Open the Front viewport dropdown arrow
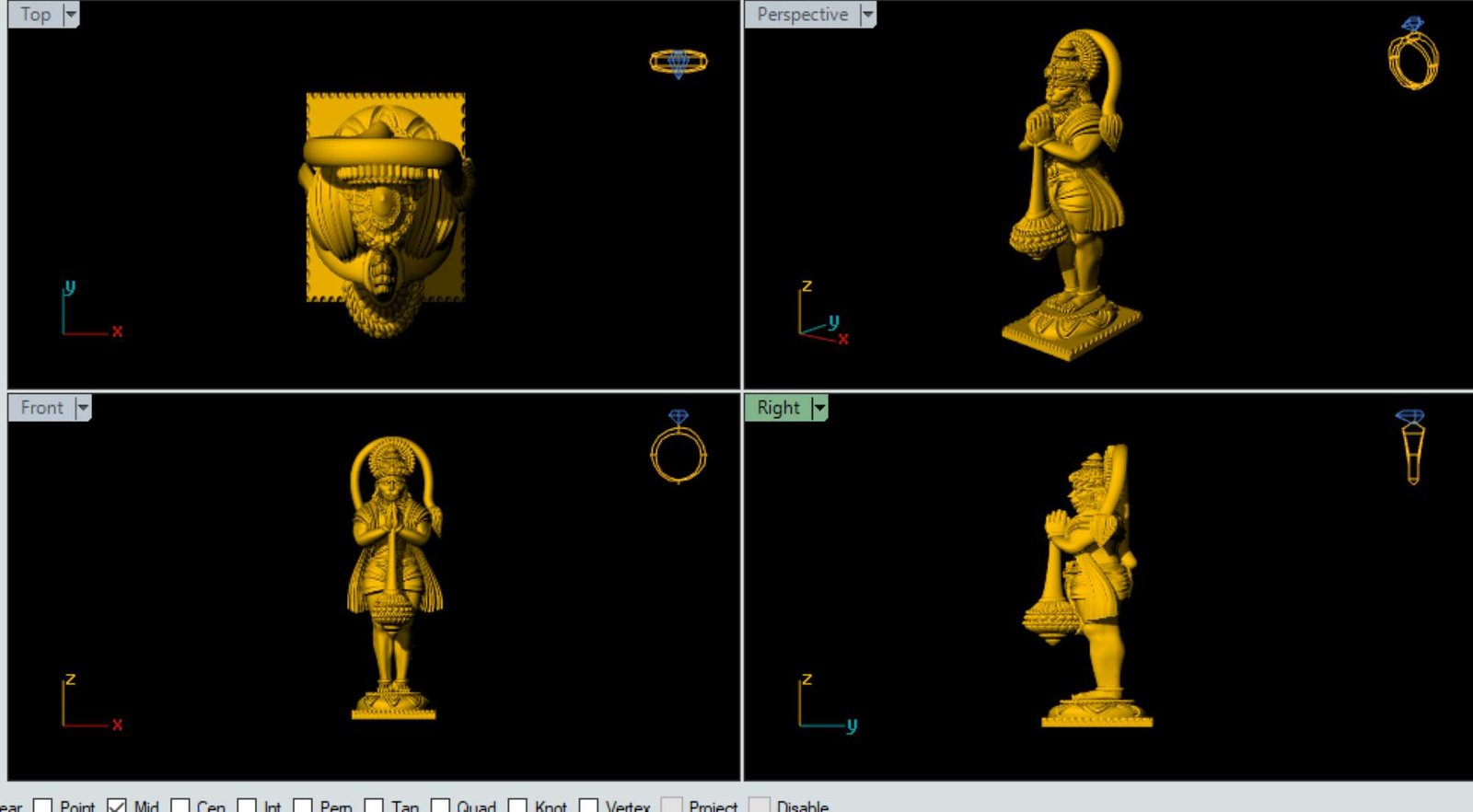 pos(82,408)
